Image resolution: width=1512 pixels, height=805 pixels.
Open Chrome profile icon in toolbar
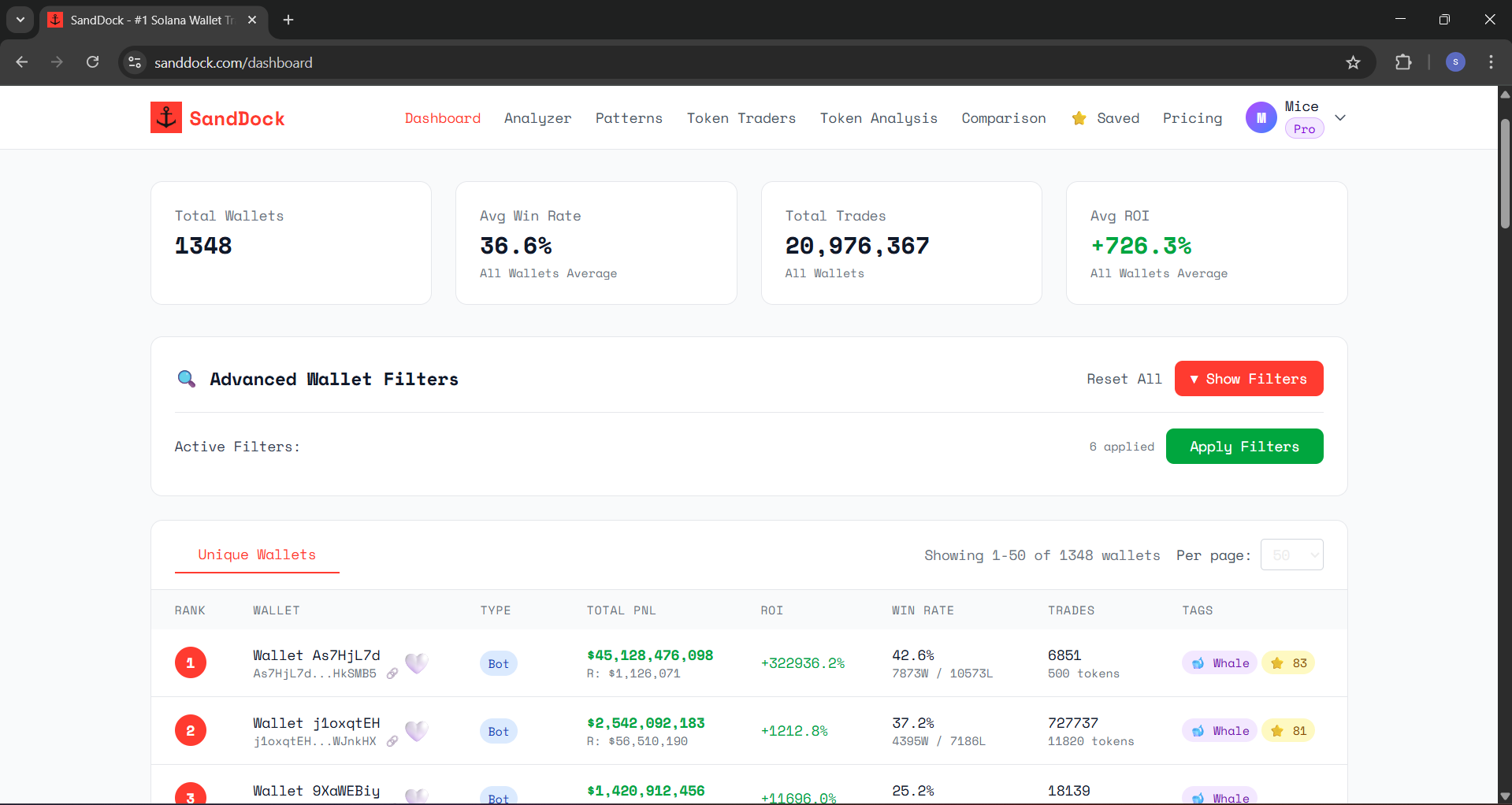[x=1455, y=62]
